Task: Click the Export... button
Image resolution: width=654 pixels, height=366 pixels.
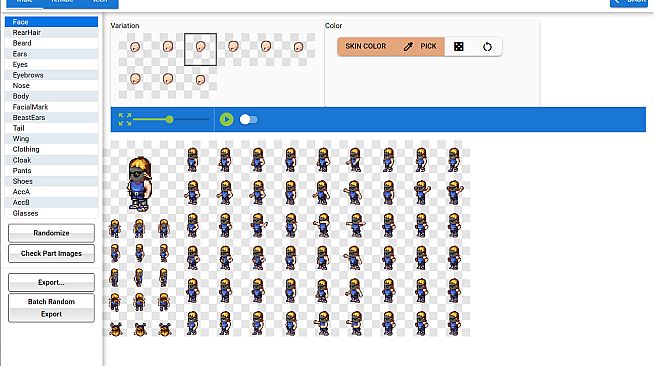Action: click(51, 282)
